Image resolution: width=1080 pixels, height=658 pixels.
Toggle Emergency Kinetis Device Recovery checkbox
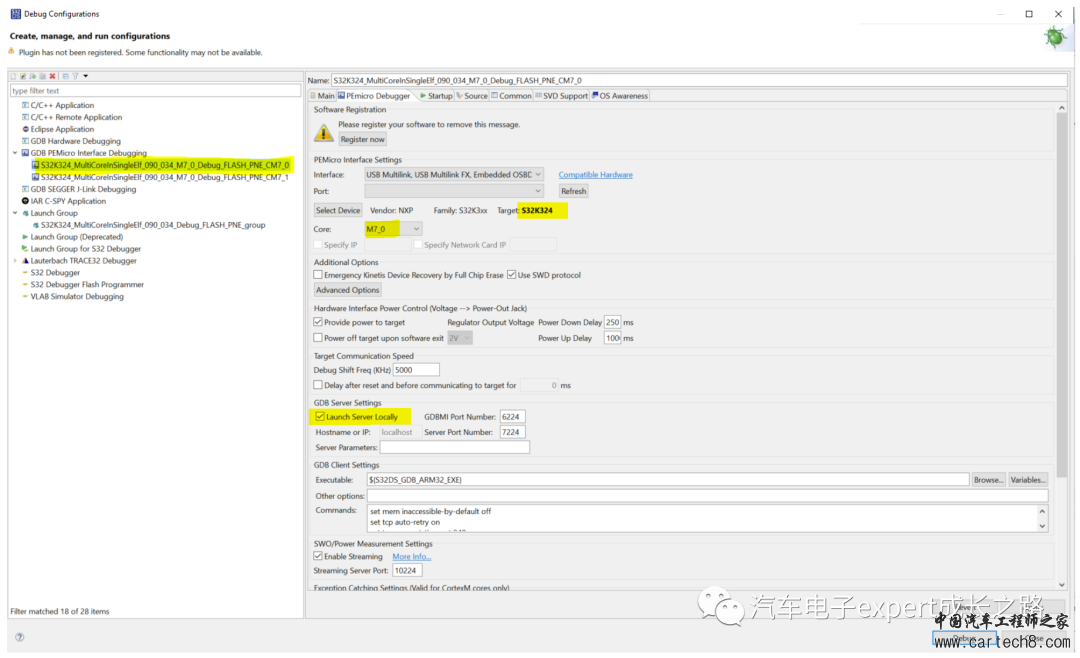[318, 275]
